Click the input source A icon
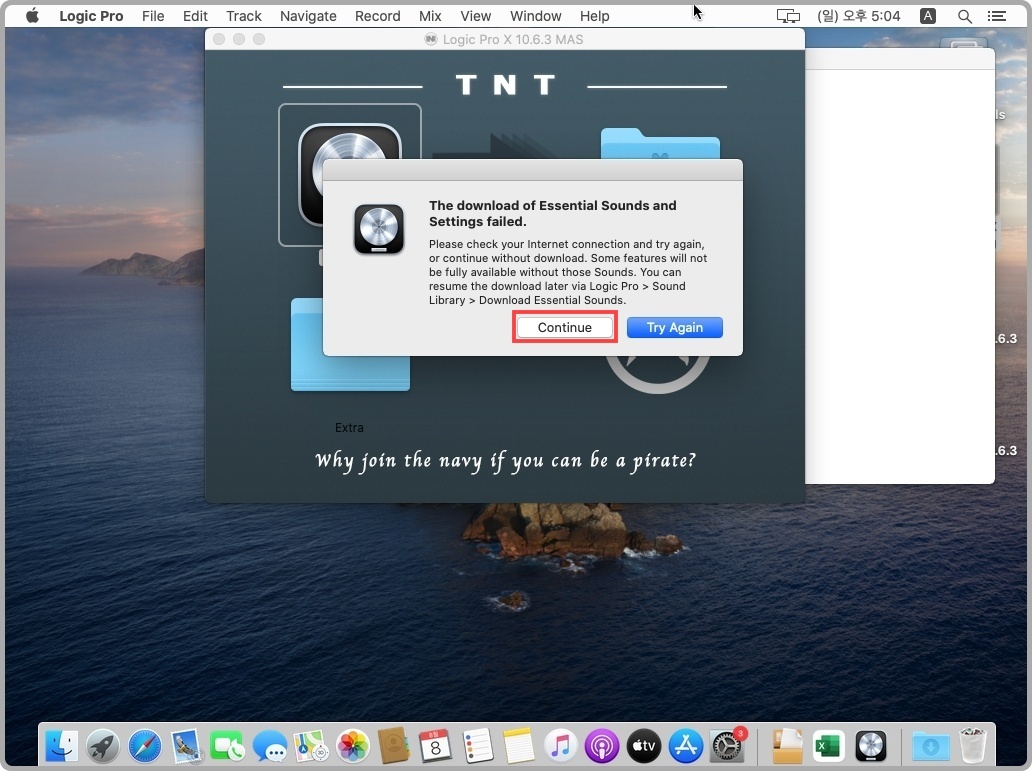1032x771 pixels. click(927, 16)
